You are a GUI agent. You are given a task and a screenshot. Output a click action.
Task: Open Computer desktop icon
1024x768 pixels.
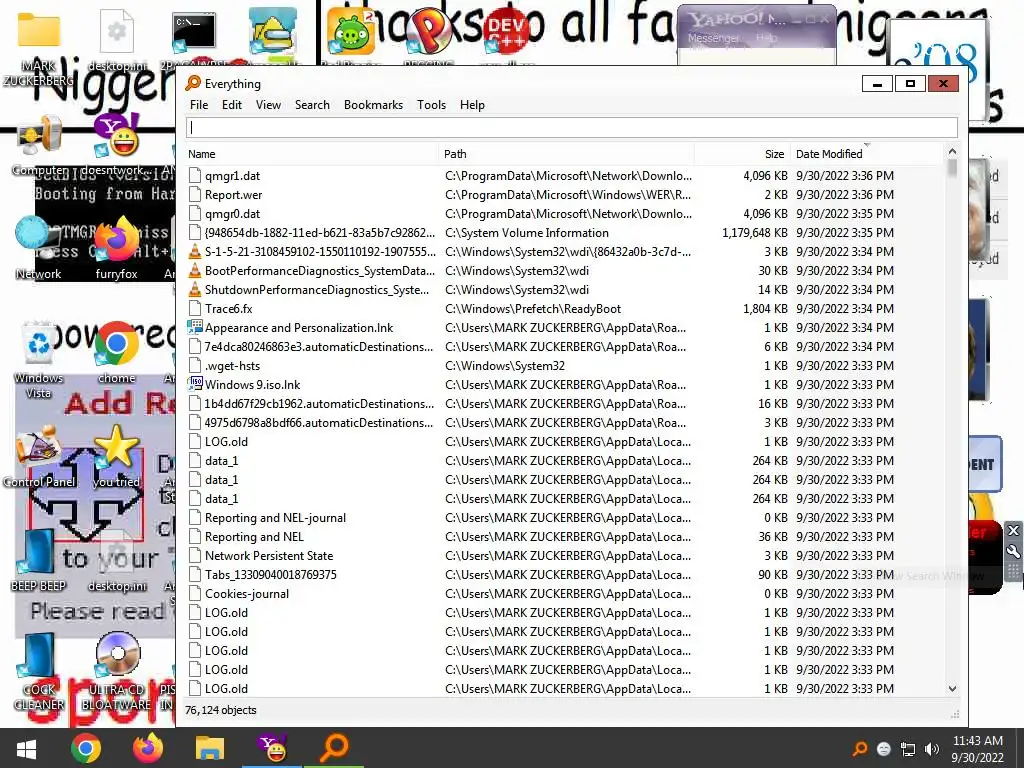coord(40,146)
